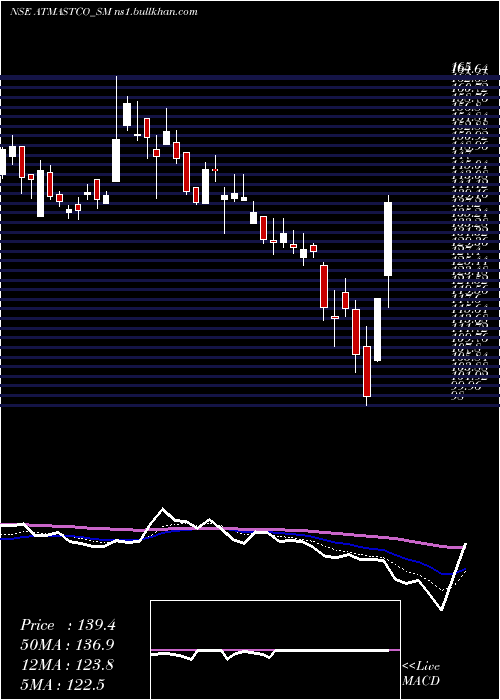
Task: Click the last tall white candlestick
Action: tap(388, 239)
